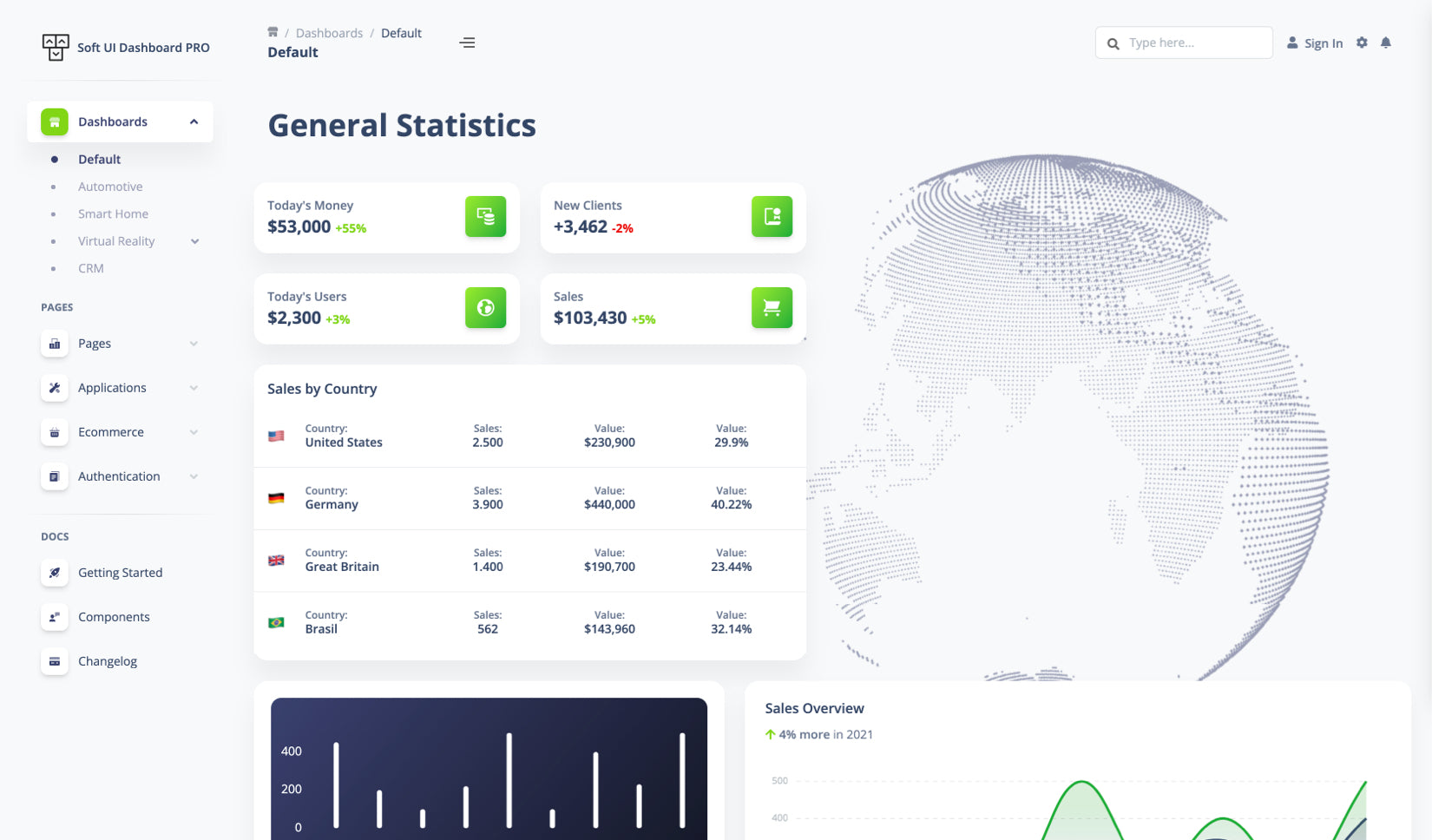
Task: Toggle the sidebar hamburger menu icon
Action: [467, 43]
